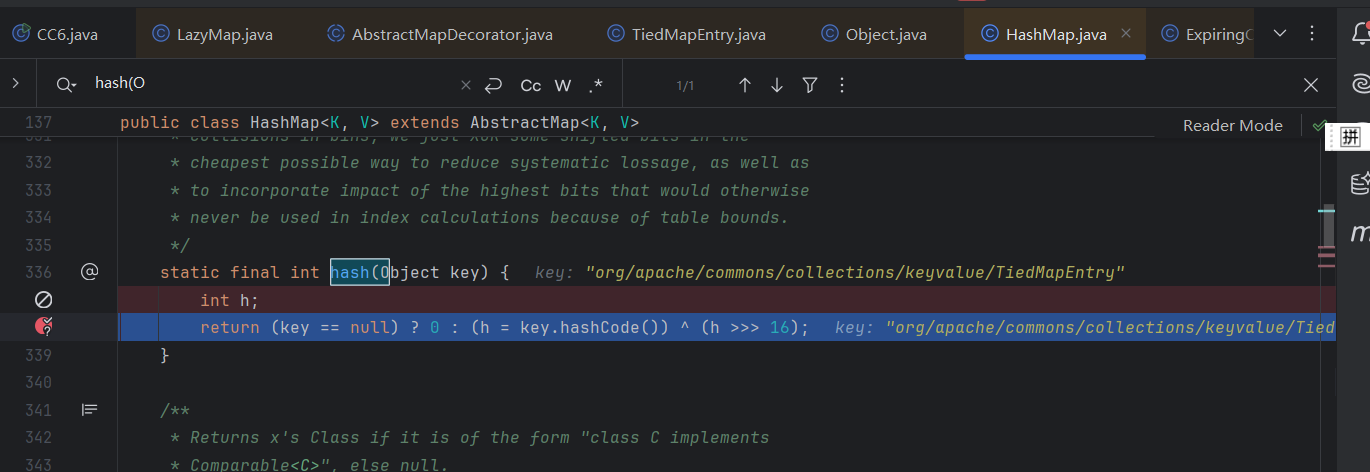Screen dimensions: 1370x472
Task: Open the search filter options
Action: click(810, 85)
